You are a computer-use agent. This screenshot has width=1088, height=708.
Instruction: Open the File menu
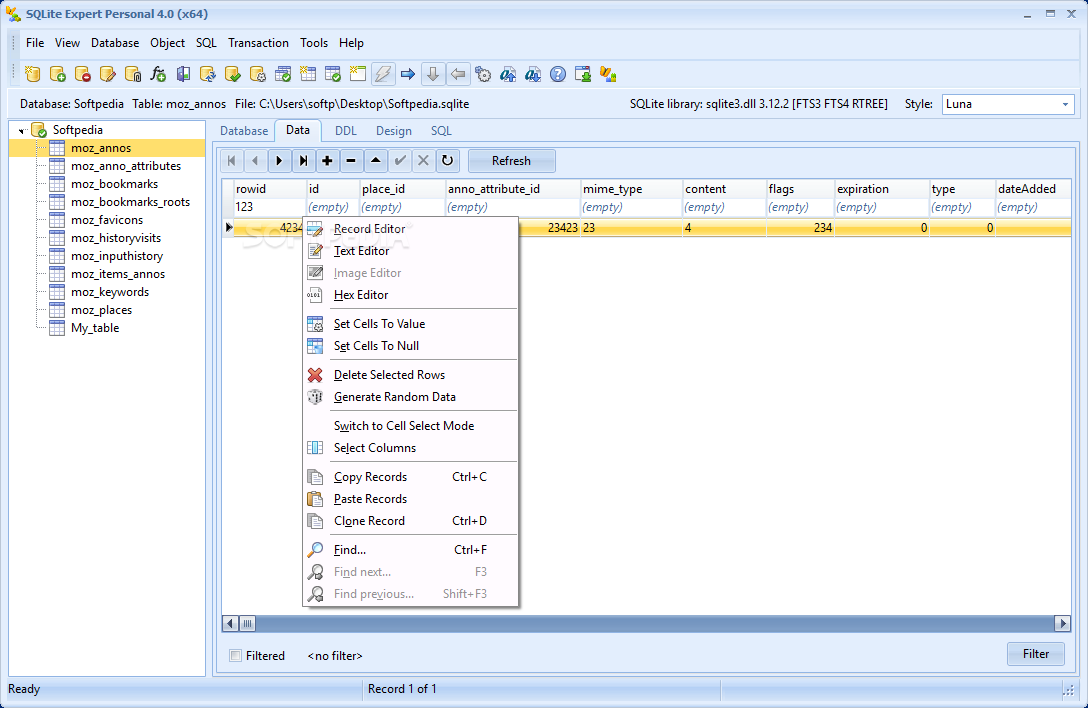tap(35, 43)
